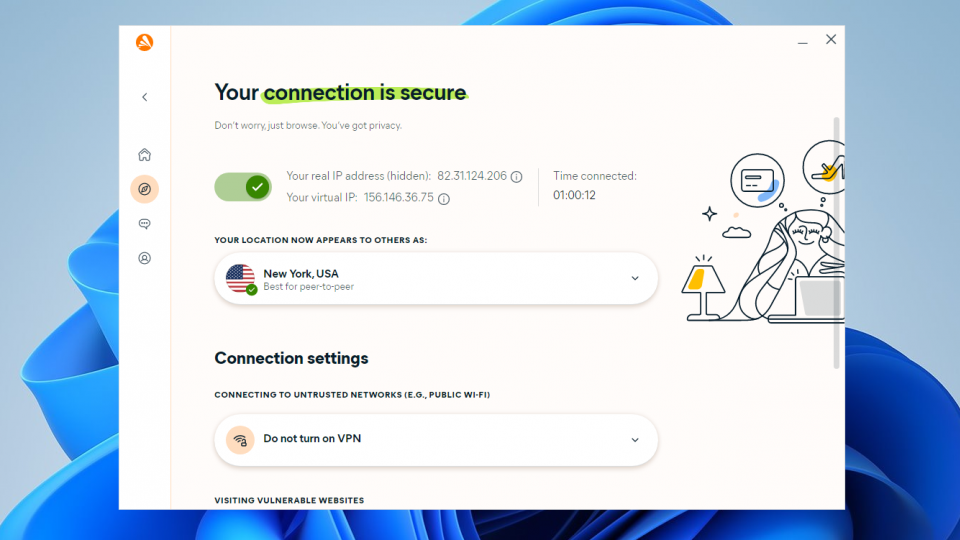960x540 pixels.
Task: Go back using the sidebar arrow
Action: [x=144, y=97]
